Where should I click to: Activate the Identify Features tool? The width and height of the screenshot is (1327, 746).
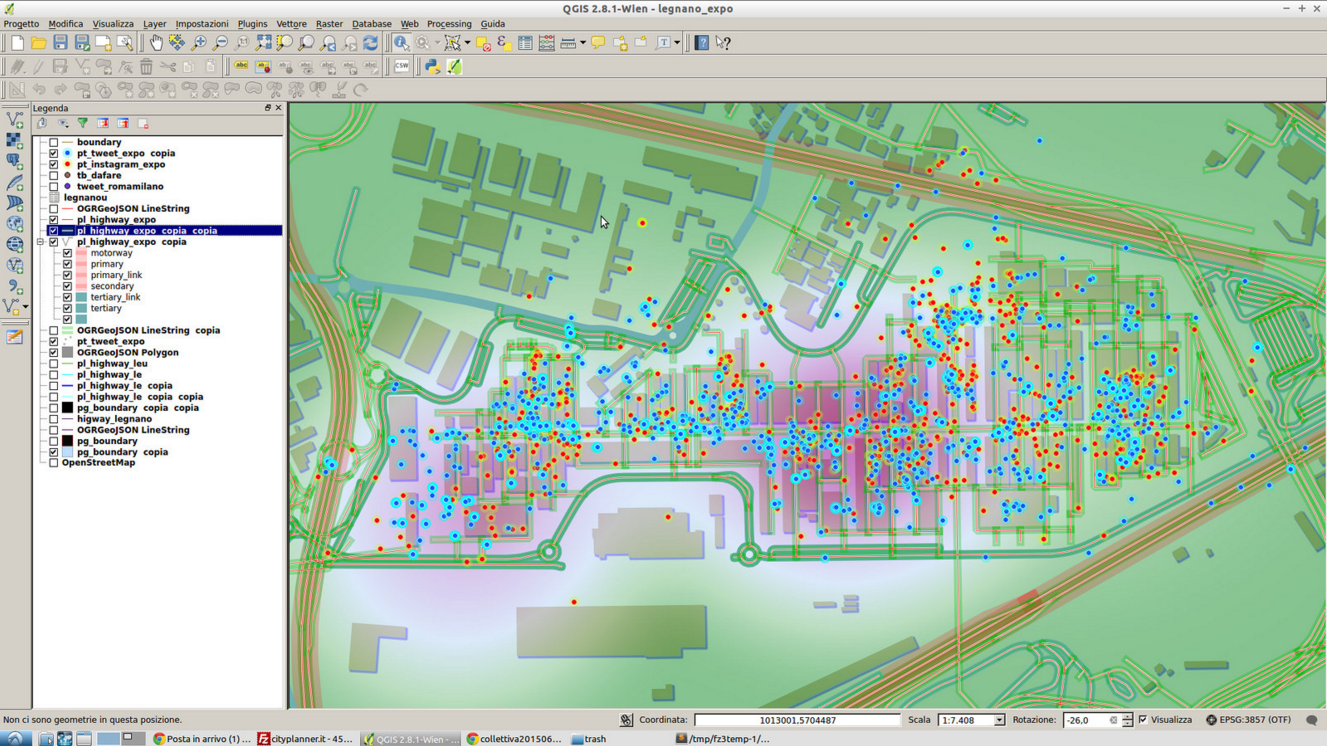(401, 43)
